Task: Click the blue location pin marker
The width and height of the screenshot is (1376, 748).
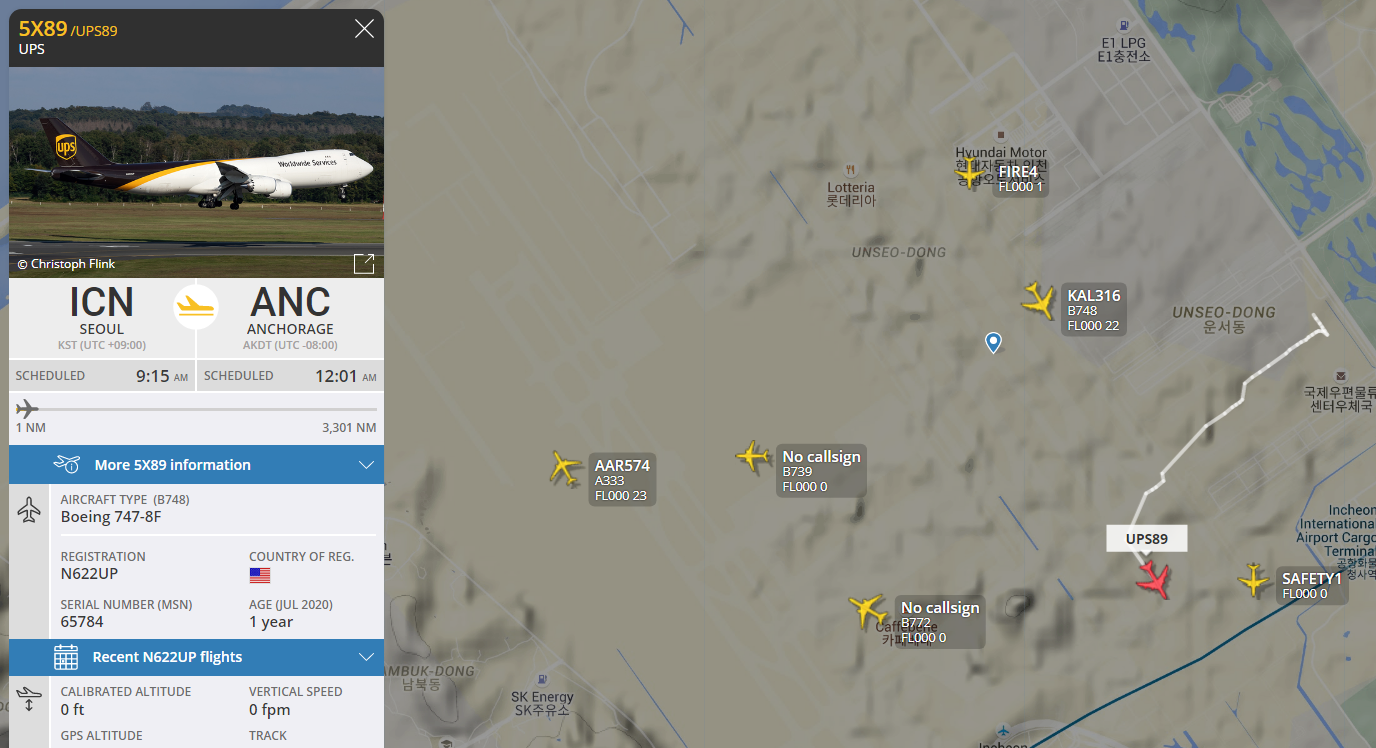Action: coord(993,343)
